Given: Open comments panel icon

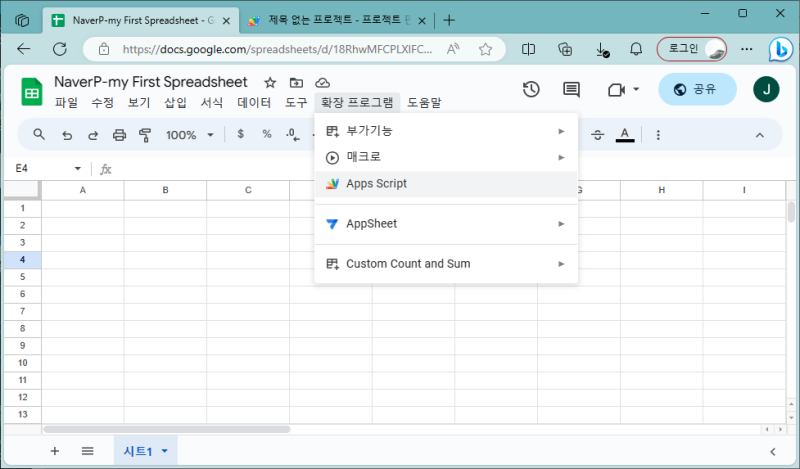Looking at the screenshot, I should (571, 89).
